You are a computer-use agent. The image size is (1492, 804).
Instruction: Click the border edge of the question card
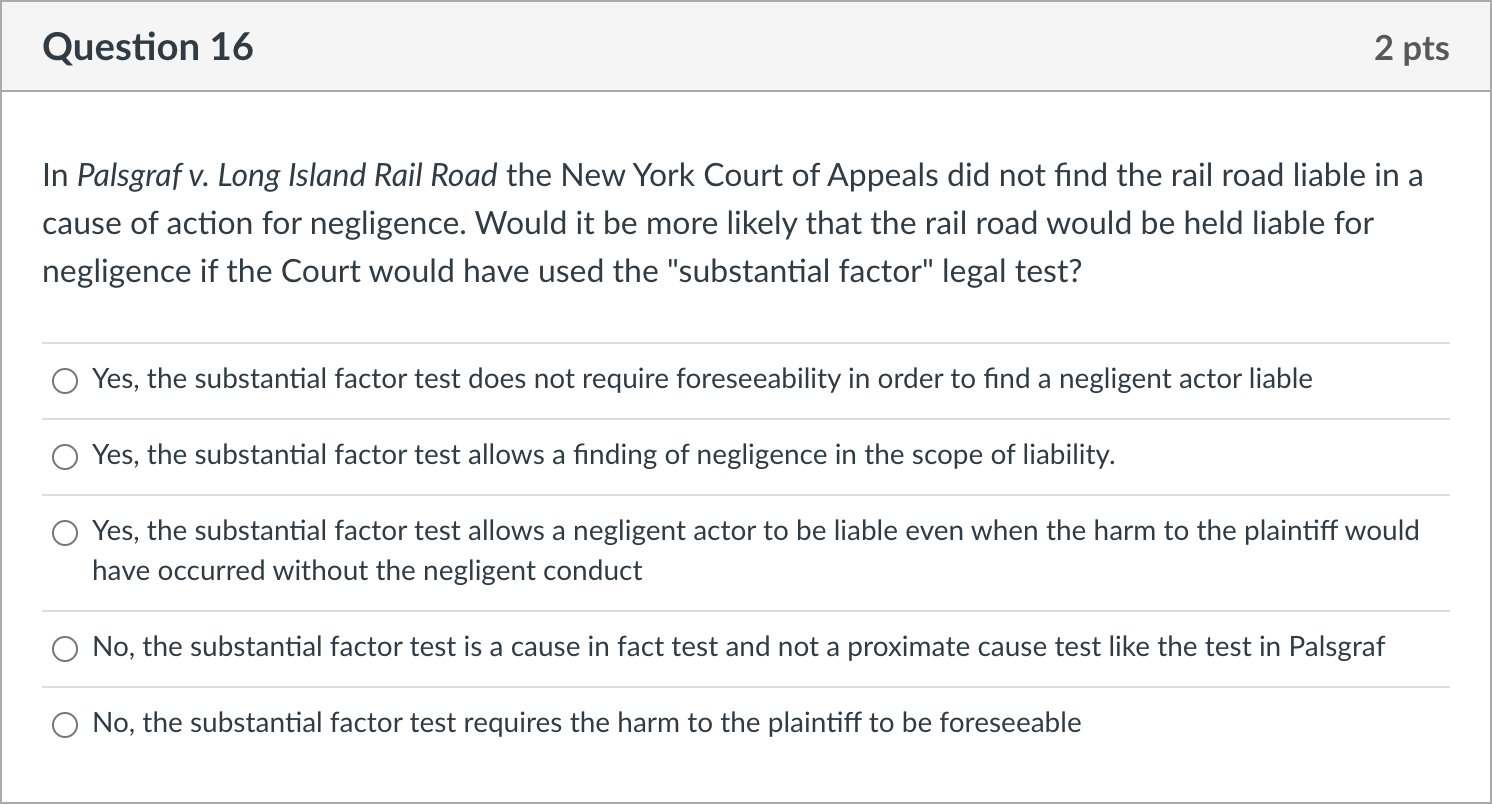[3, 400]
